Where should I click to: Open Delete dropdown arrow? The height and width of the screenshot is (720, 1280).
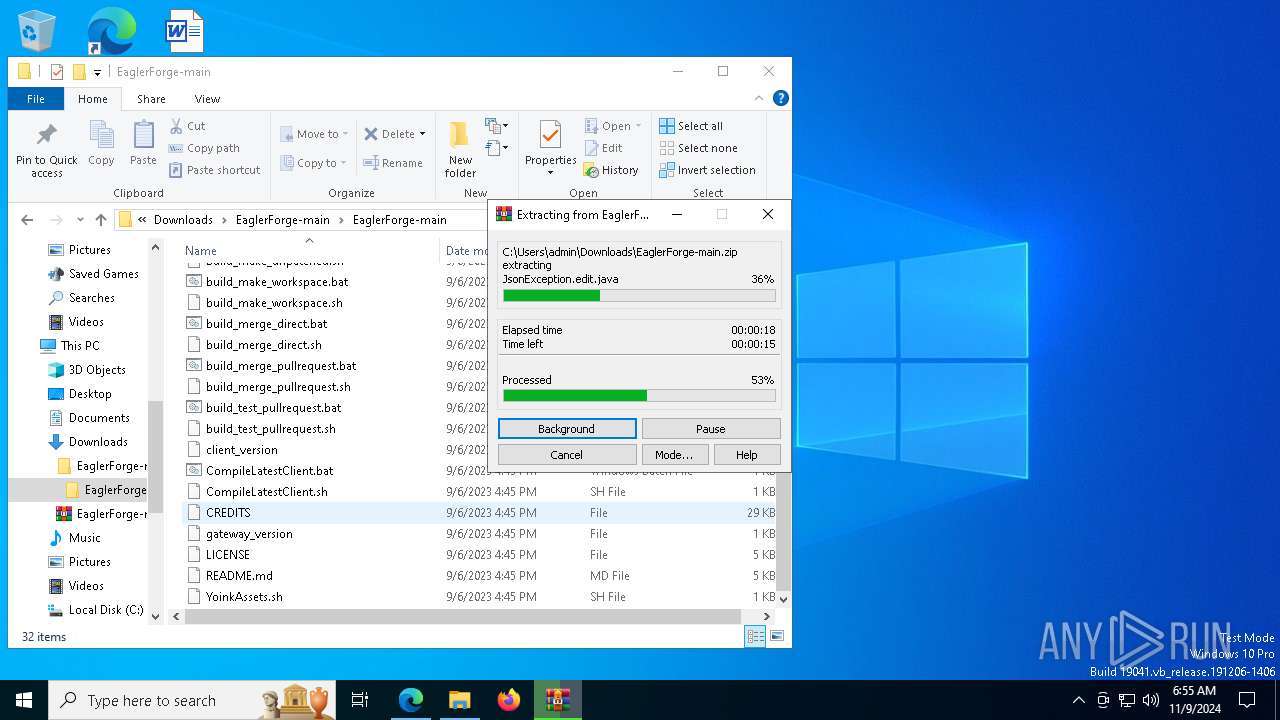422,134
